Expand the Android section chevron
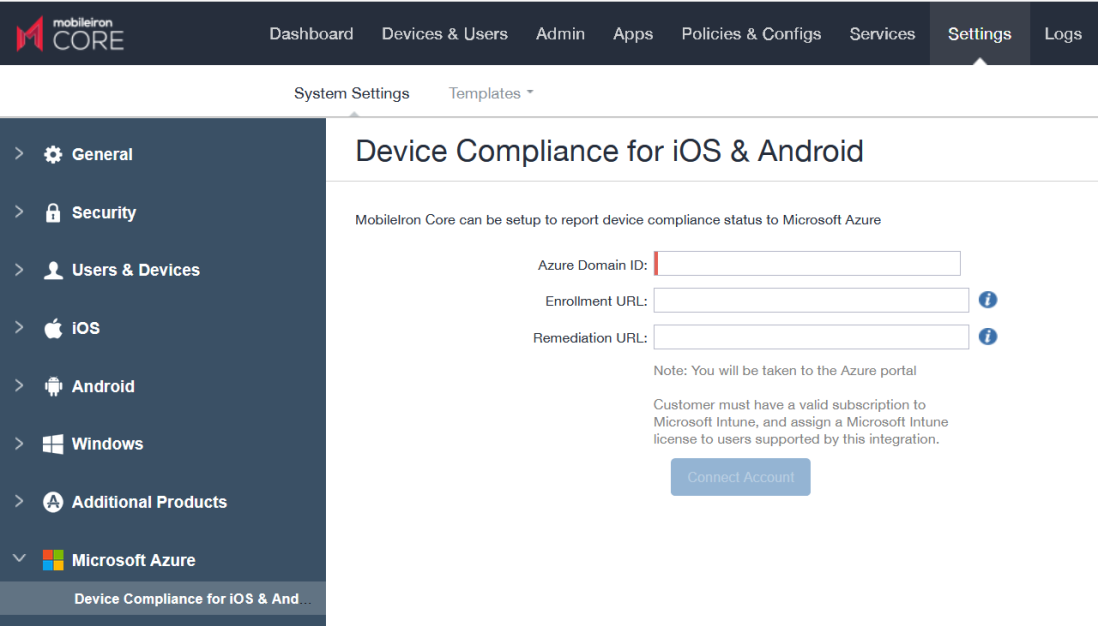Screen dimensions: 1098x626 click(x=19, y=385)
